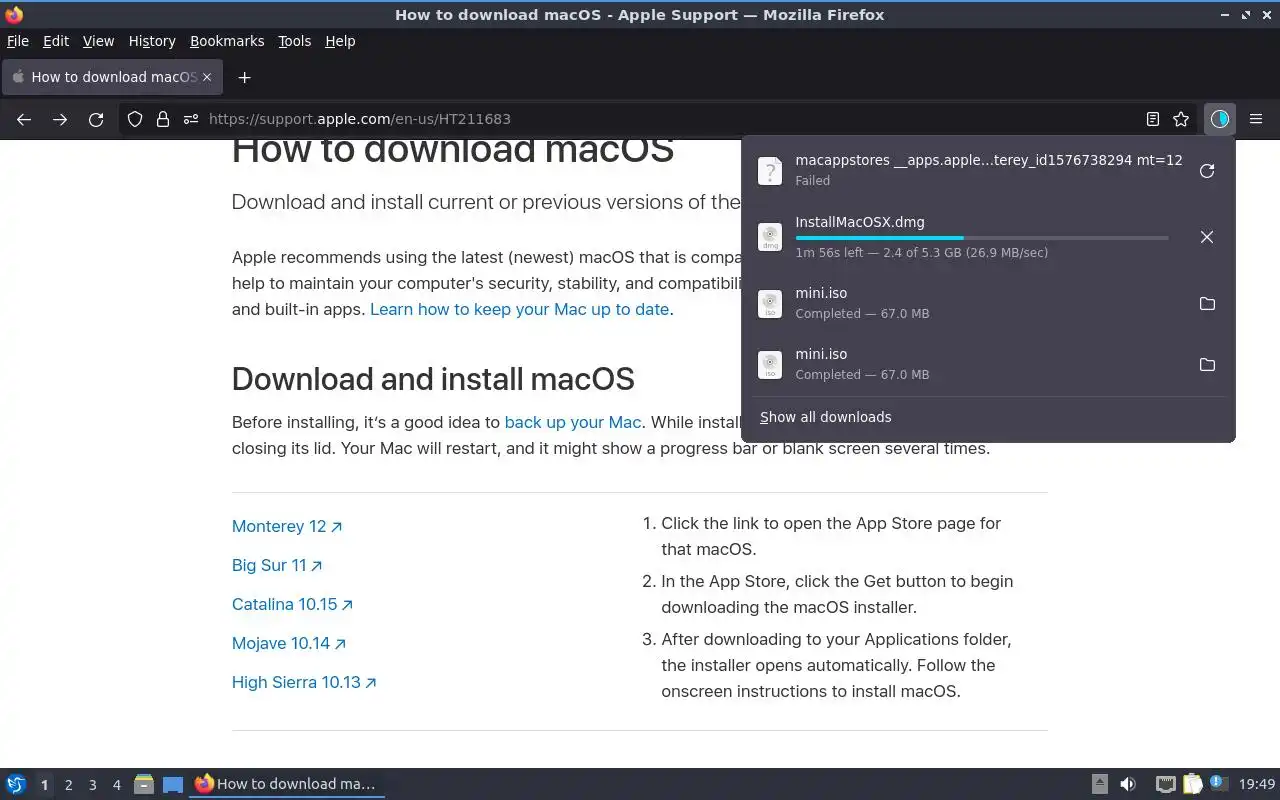Viewport: 1280px width, 800px height.
Task: Click the site security padlock icon
Action: point(163,119)
